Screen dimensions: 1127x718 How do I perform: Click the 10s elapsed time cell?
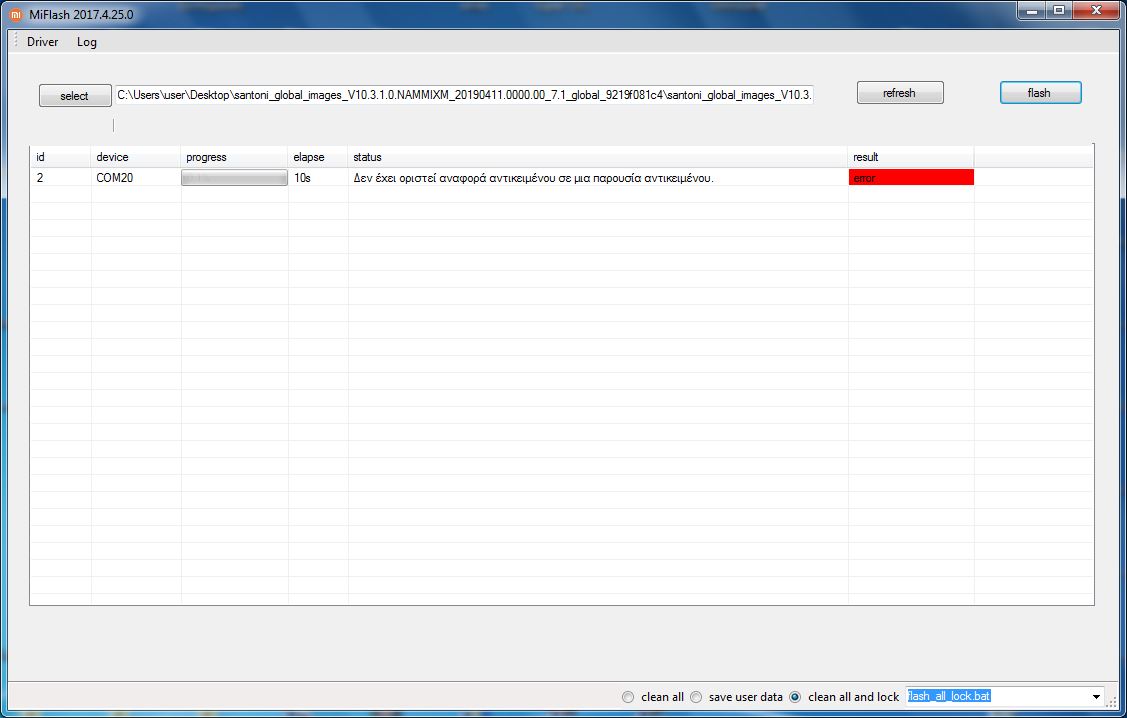tap(318, 178)
